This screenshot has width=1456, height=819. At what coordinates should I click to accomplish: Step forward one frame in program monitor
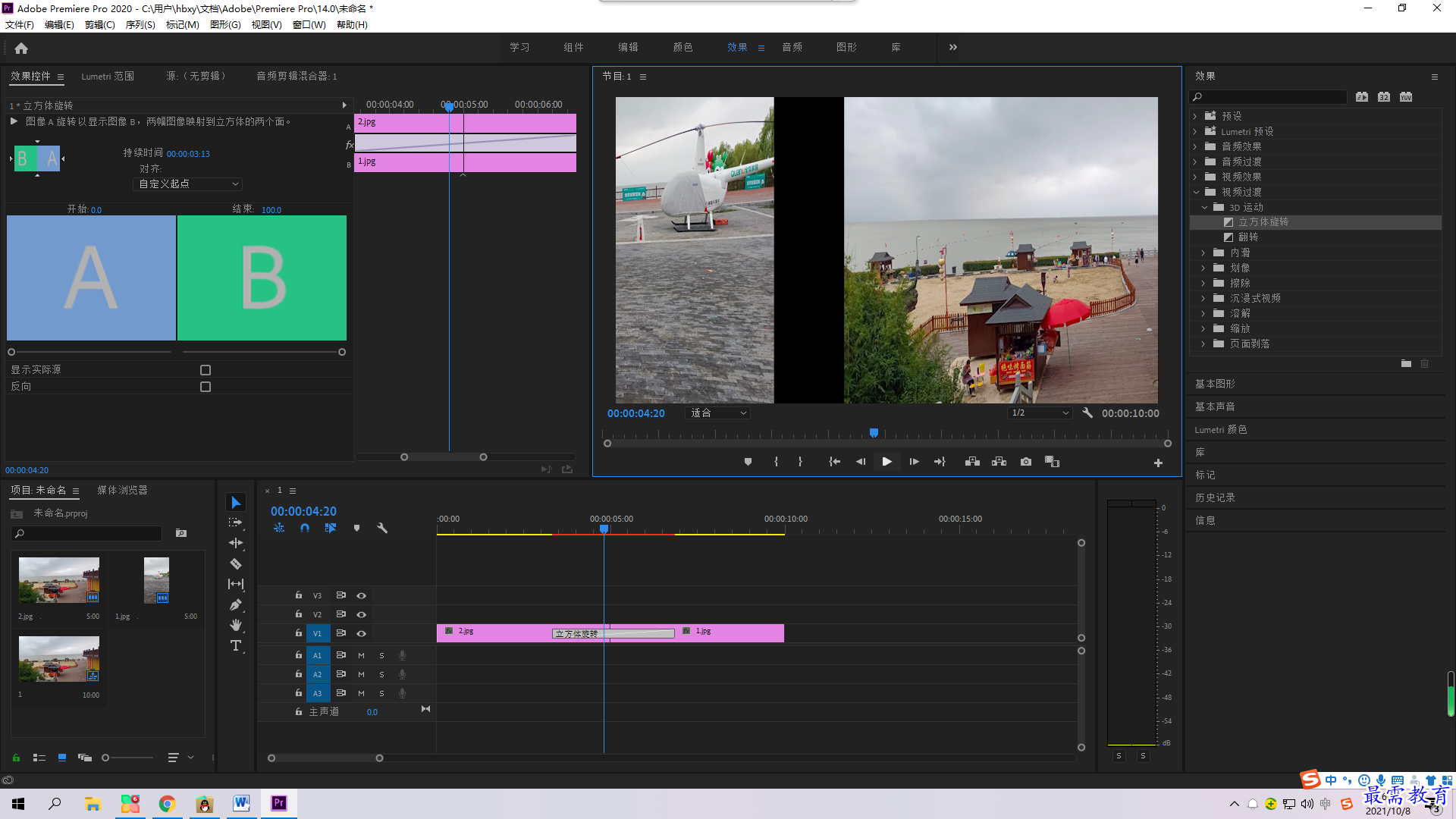(914, 462)
